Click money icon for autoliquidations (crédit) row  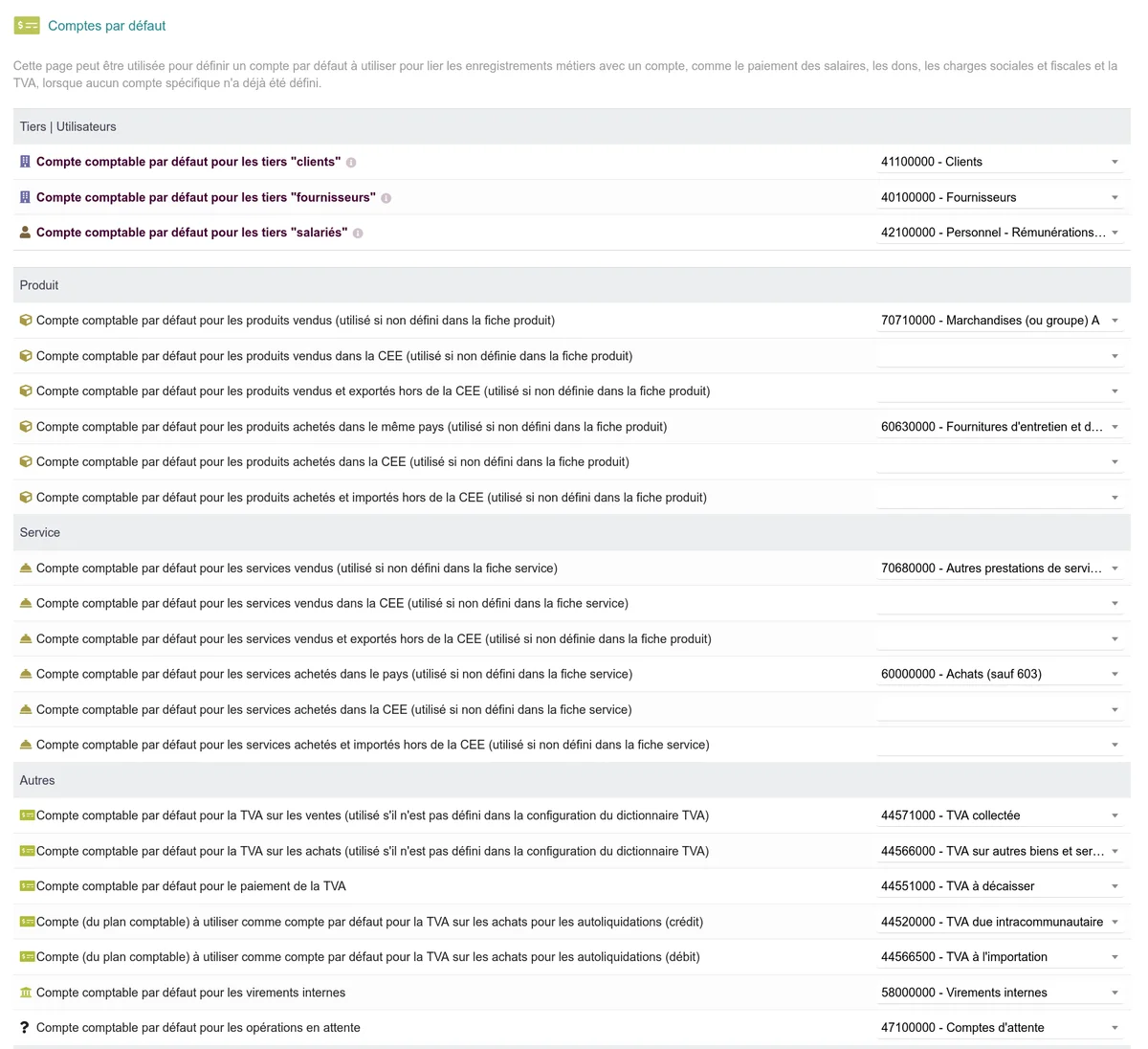[x=27, y=922]
